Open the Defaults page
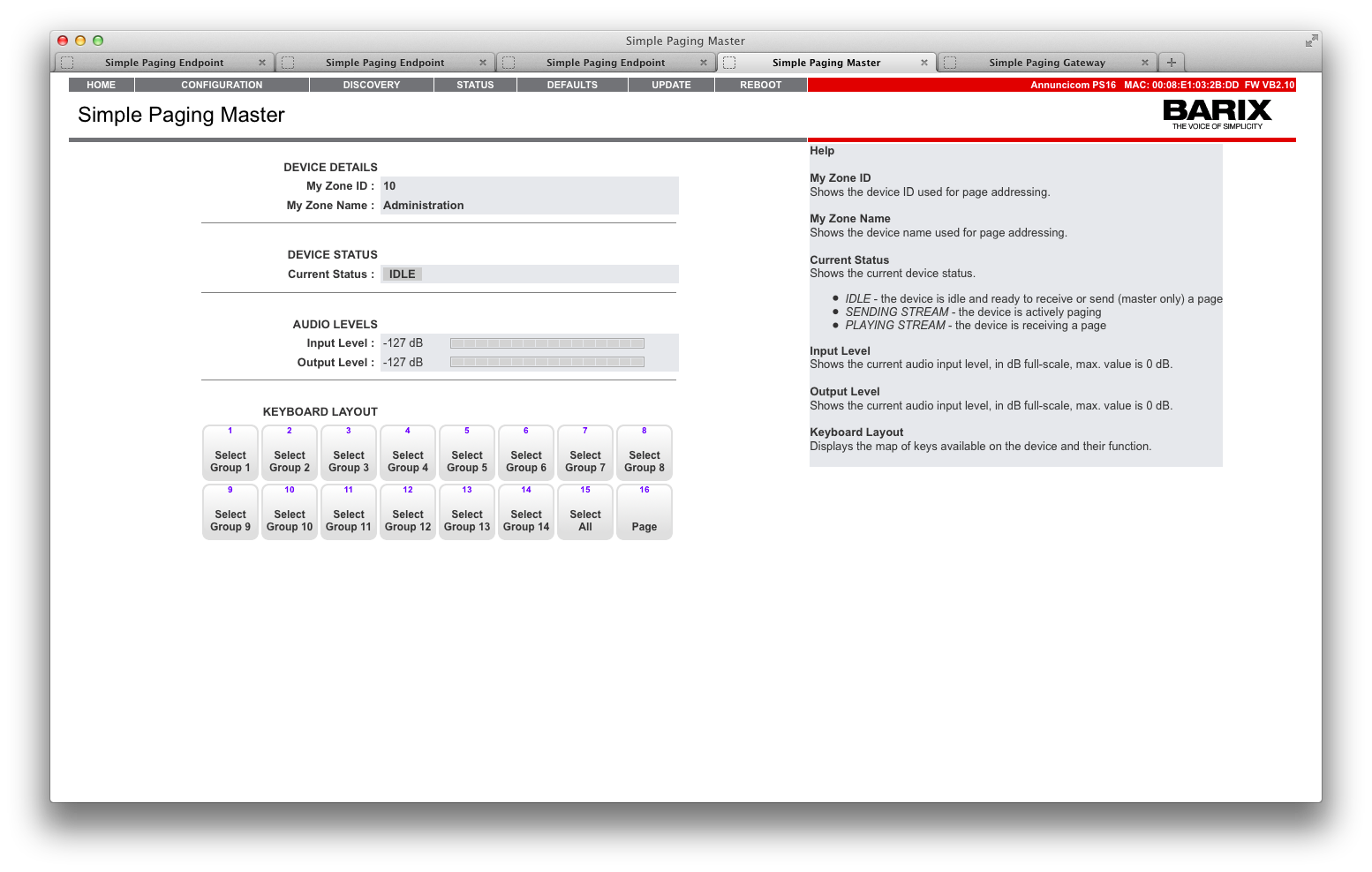This screenshot has height=872, width=1372. pyautogui.click(x=572, y=85)
